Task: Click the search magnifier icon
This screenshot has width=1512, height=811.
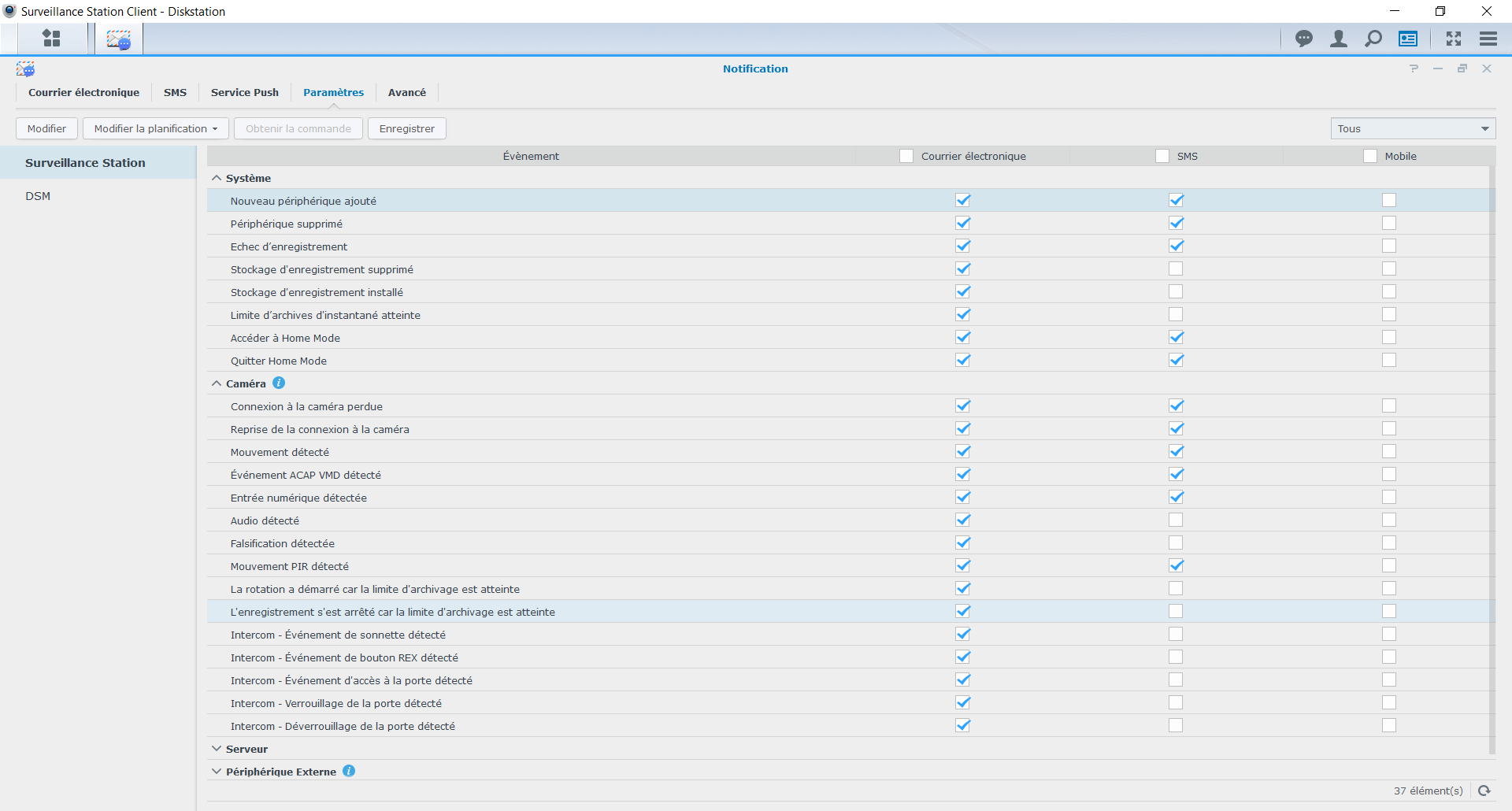Action: pos(1373,38)
